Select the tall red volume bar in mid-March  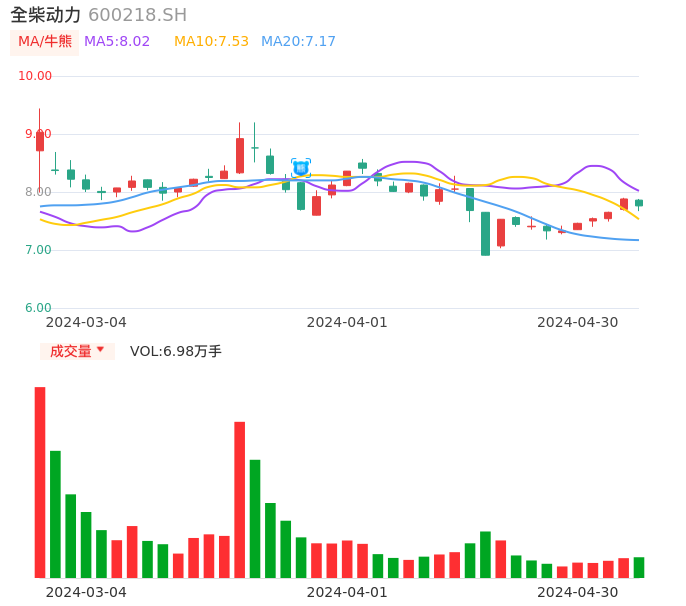pyautogui.click(x=240, y=499)
